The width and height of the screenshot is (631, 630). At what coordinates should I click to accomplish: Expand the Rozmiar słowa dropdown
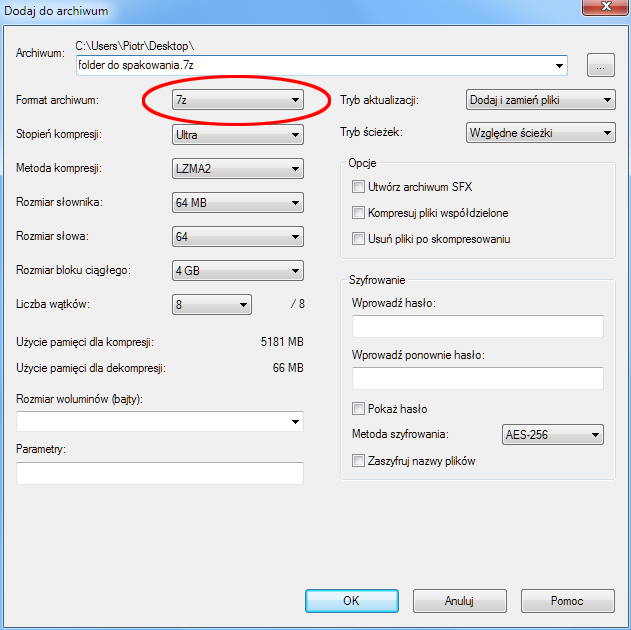point(237,237)
